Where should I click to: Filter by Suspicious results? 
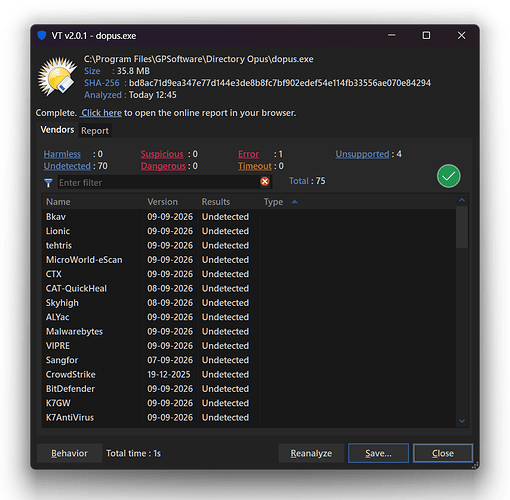coord(162,154)
